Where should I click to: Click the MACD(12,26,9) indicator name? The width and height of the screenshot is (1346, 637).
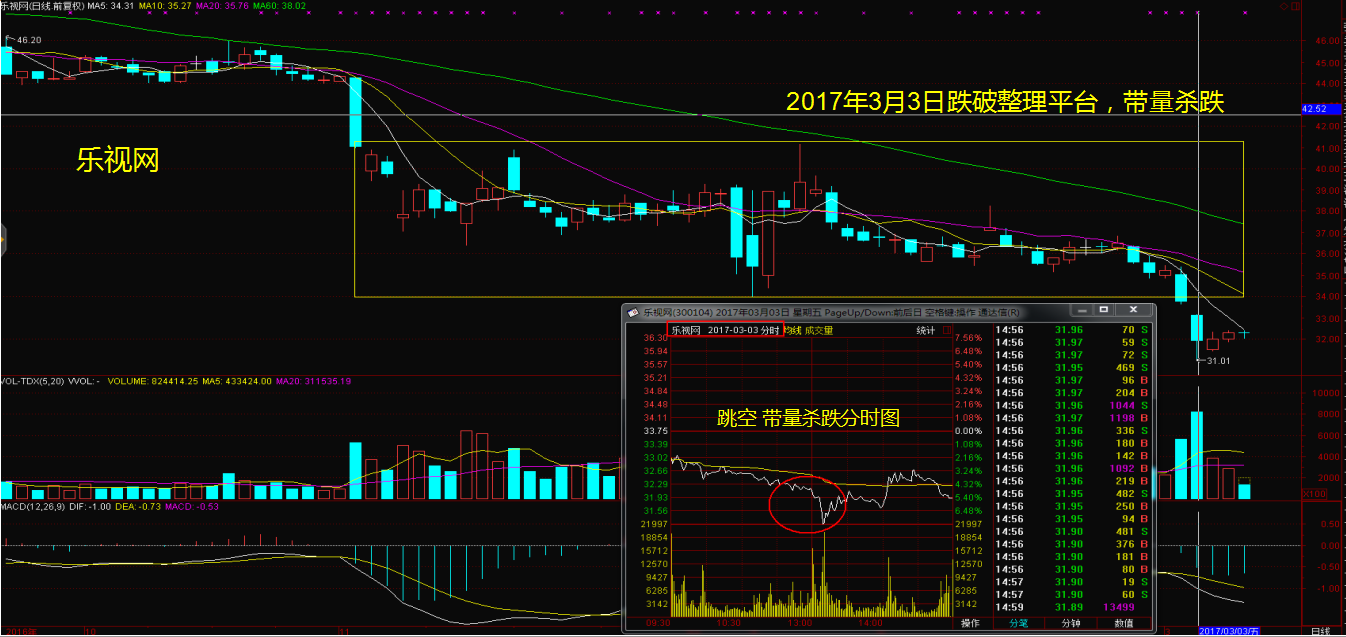pos(33,506)
